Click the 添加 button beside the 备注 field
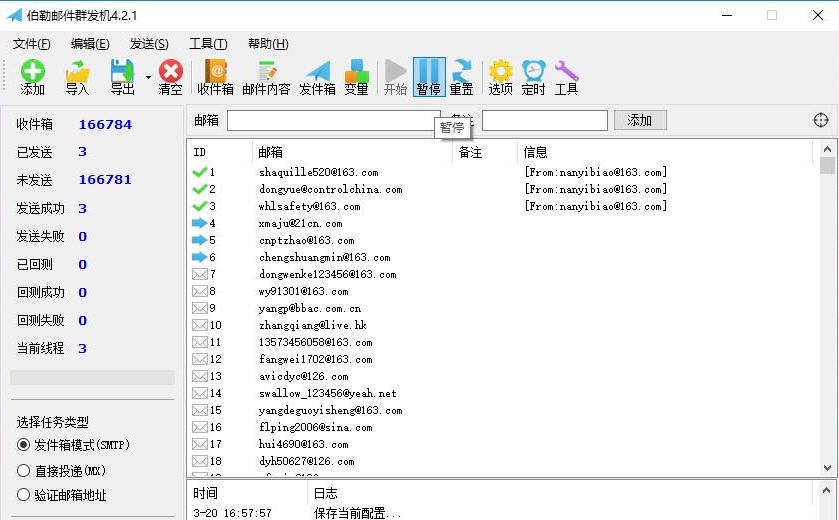839x520 pixels. [640, 120]
